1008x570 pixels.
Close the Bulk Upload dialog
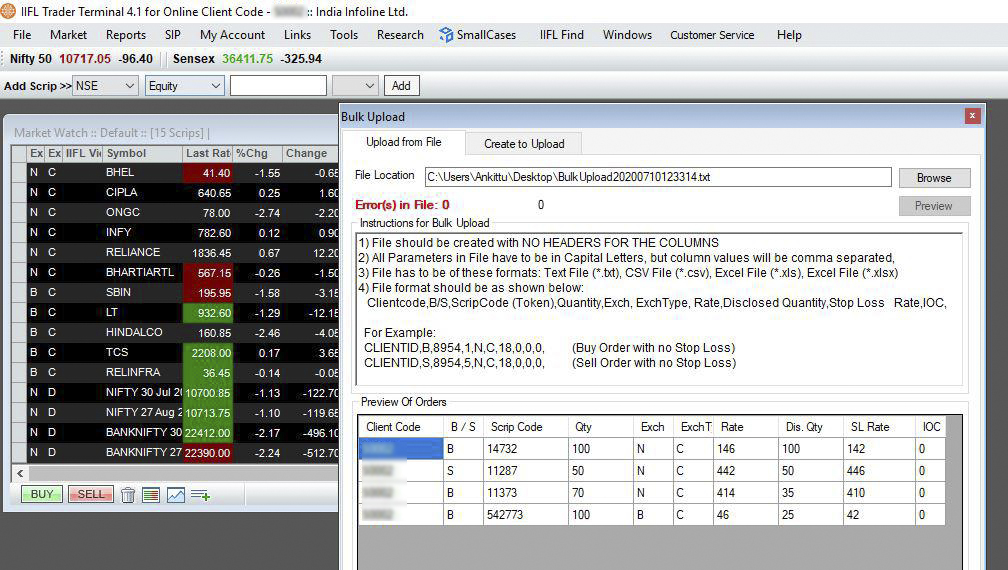tap(972, 116)
